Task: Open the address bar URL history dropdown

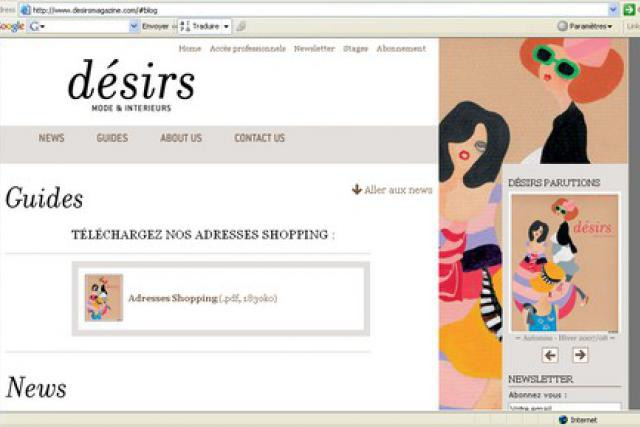Action: (x=613, y=10)
